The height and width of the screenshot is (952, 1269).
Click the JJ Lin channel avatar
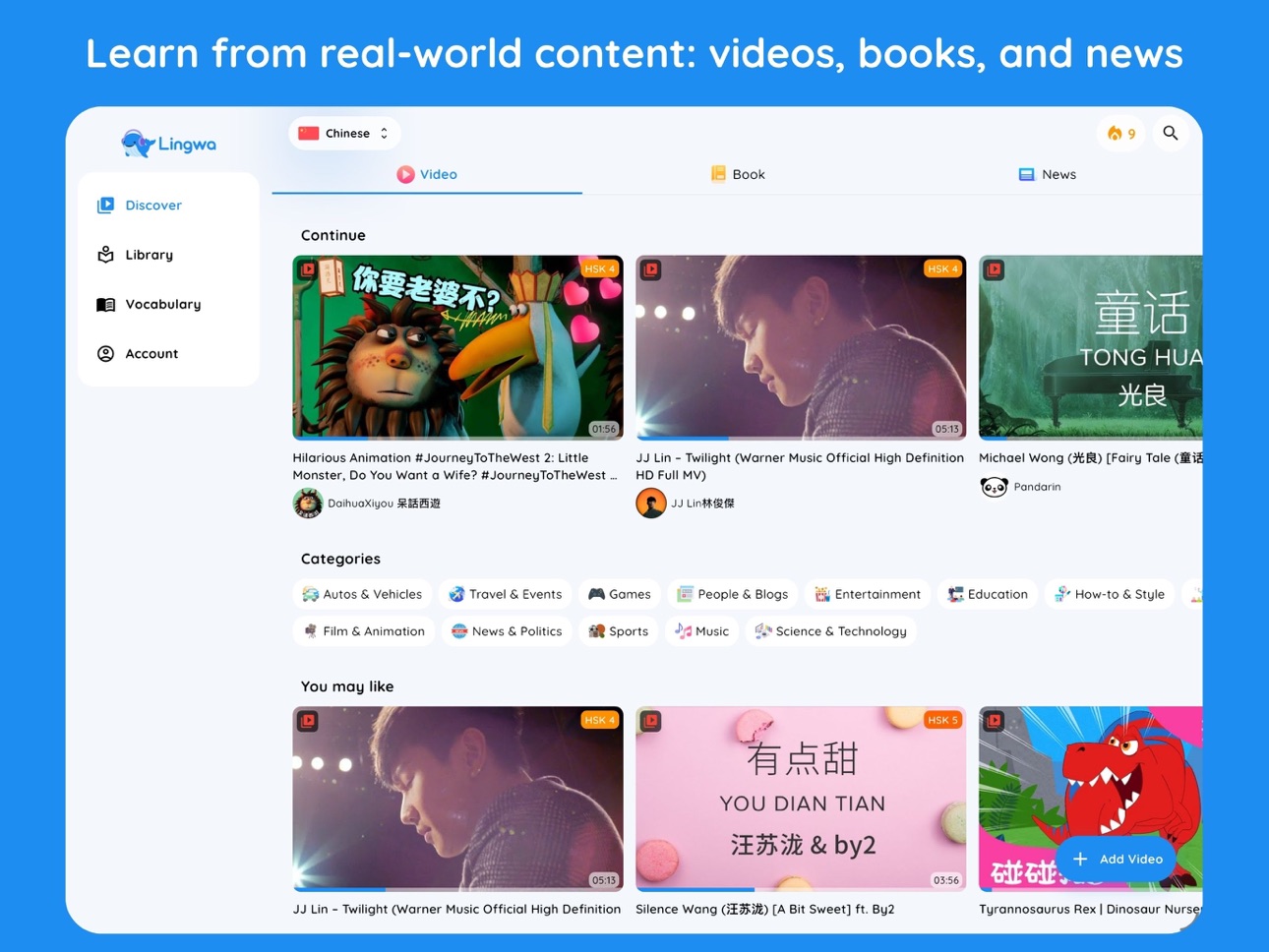point(650,503)
